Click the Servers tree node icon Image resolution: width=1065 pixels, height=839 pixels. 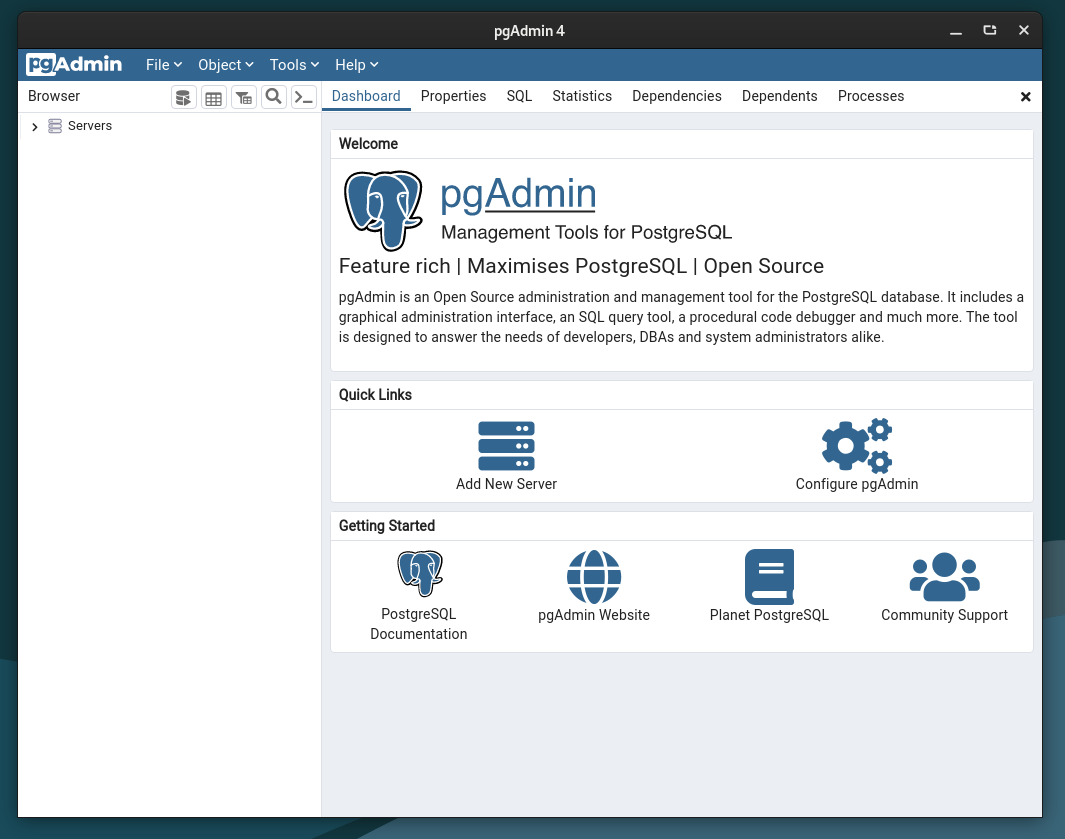coord(55,126)
